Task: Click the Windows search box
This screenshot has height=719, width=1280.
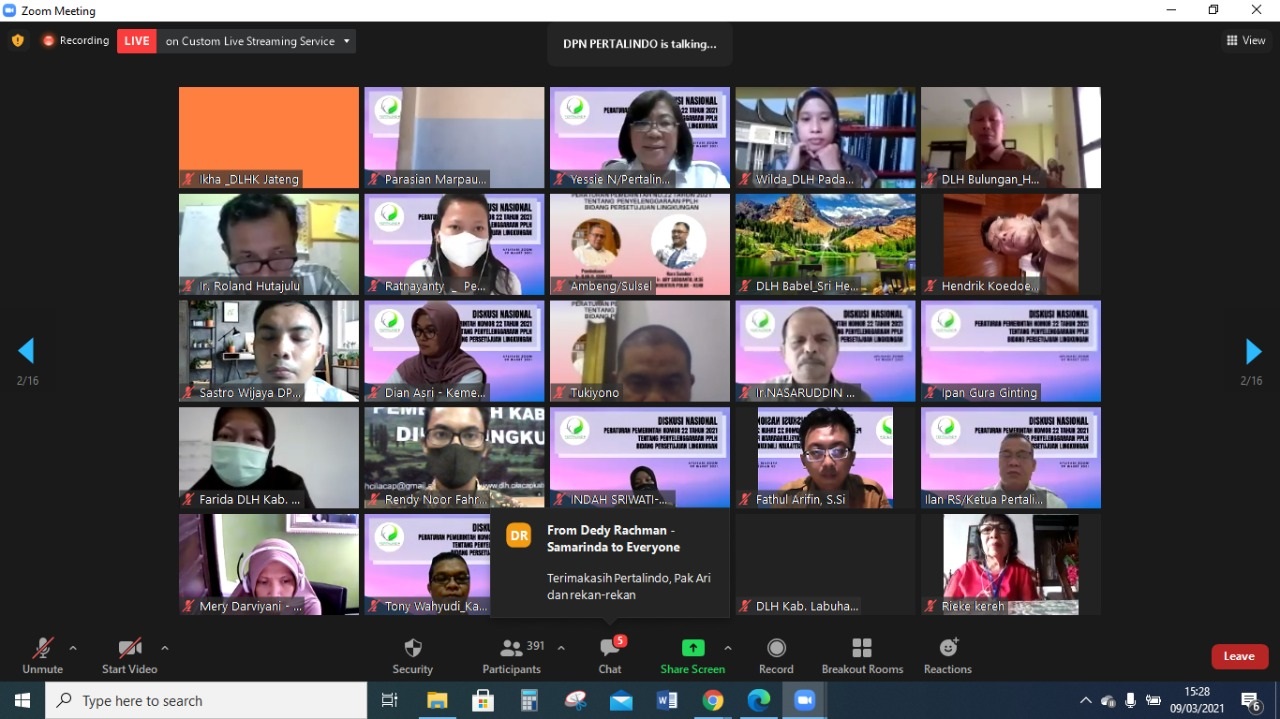Action: pyautogui.click(x=206, y=701)
